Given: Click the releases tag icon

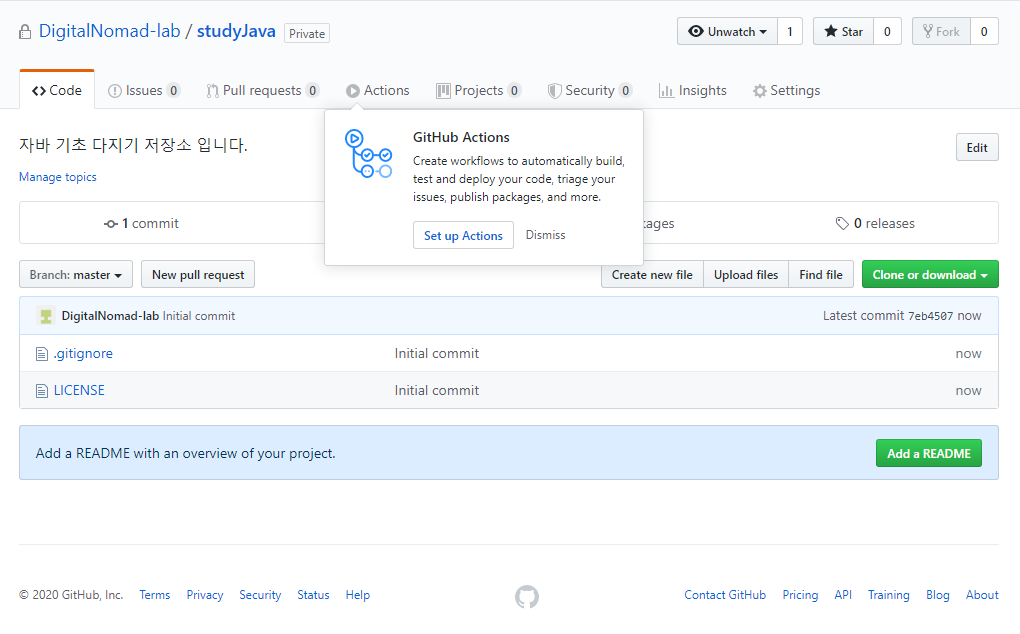Looking at the screenshot, I should [842, 224].
